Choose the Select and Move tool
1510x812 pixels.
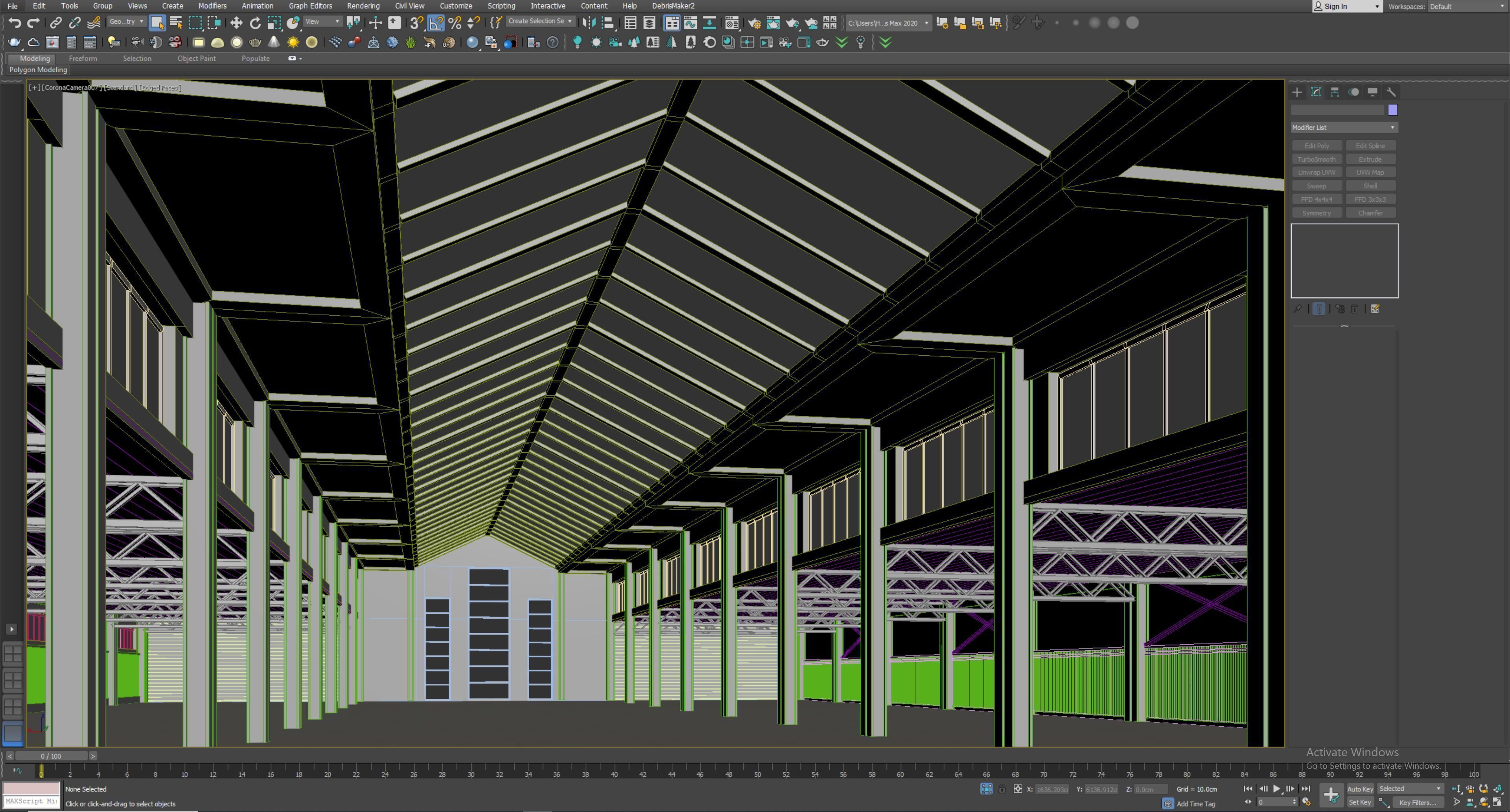tap(236, 23)
